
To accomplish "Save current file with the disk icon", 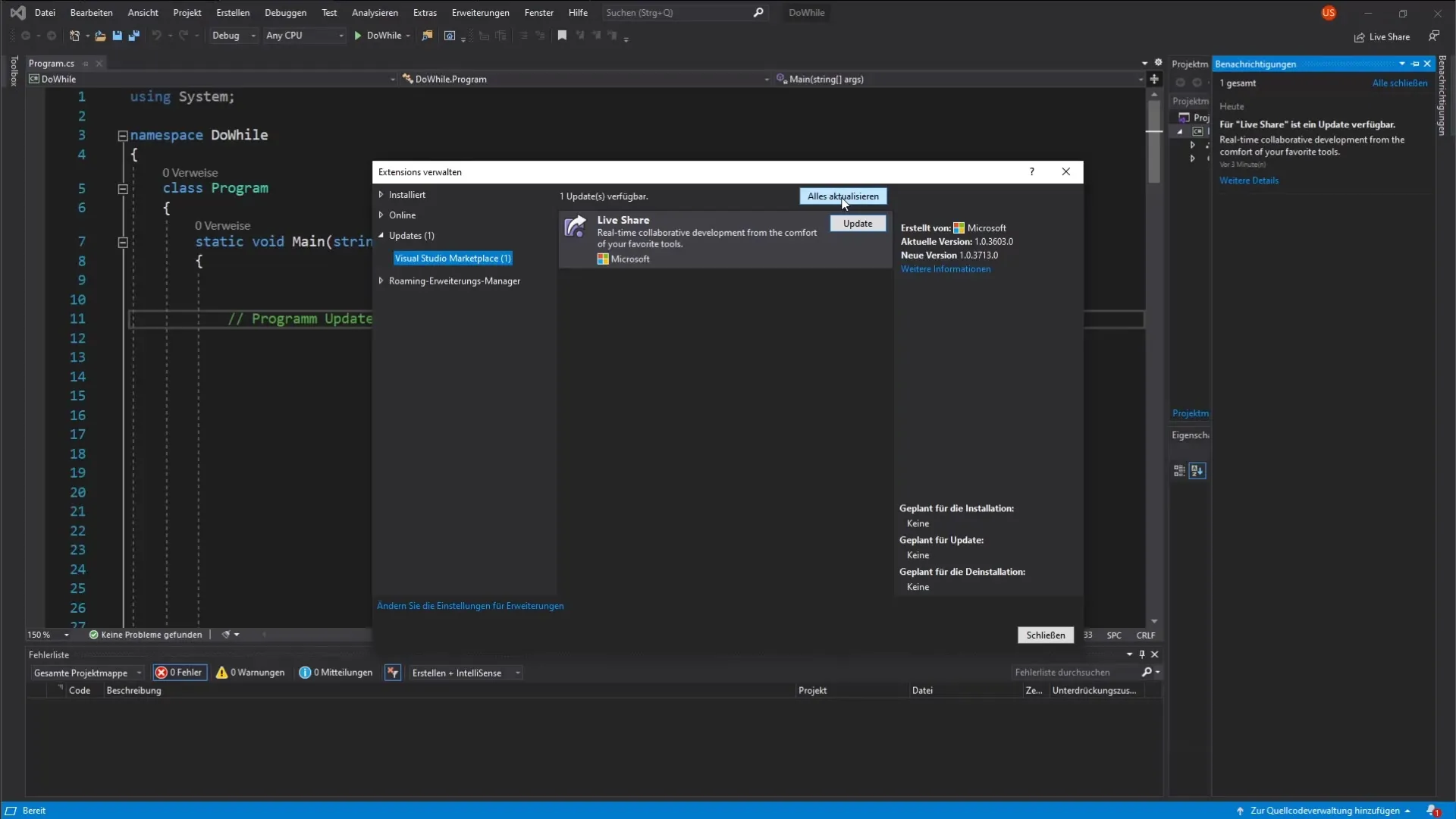I will click(x=117, y=36).
